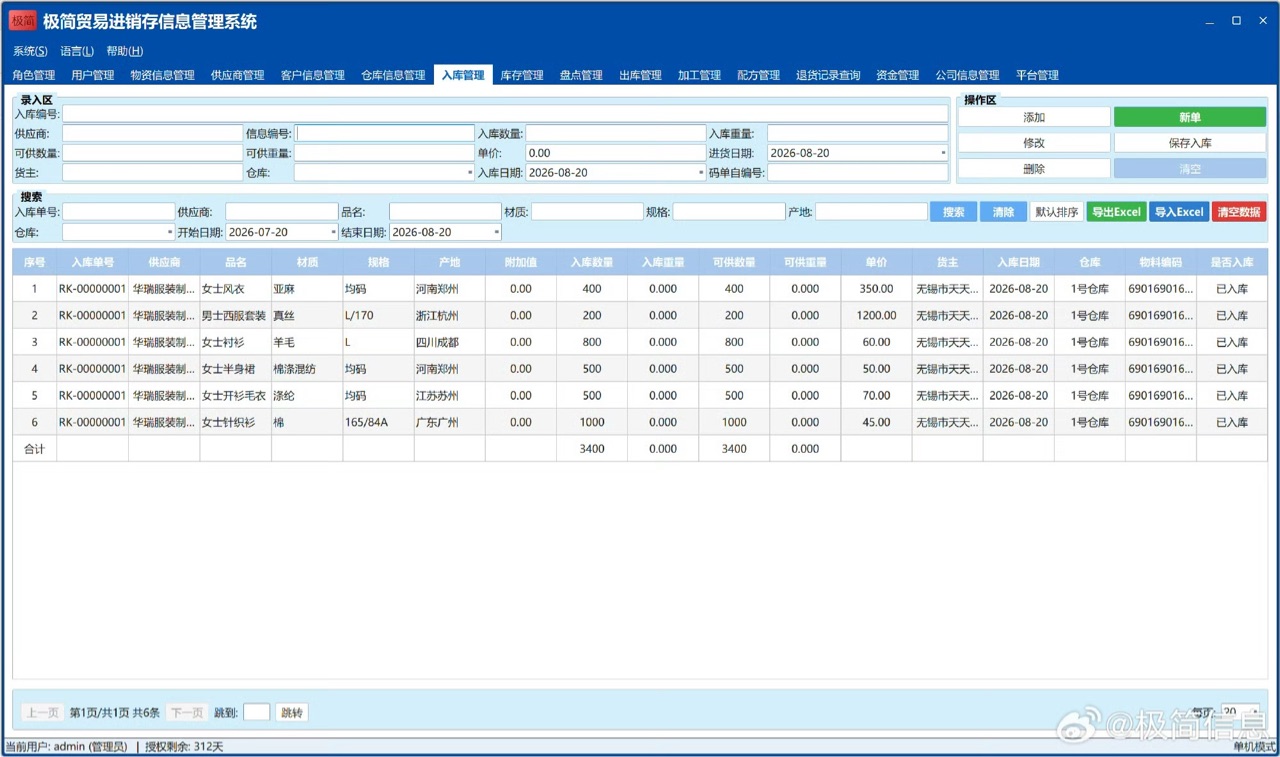This screenshot has width=1280, height=757.
Task: Click the blue 导入Excel button
Action: coord(1179,212)
